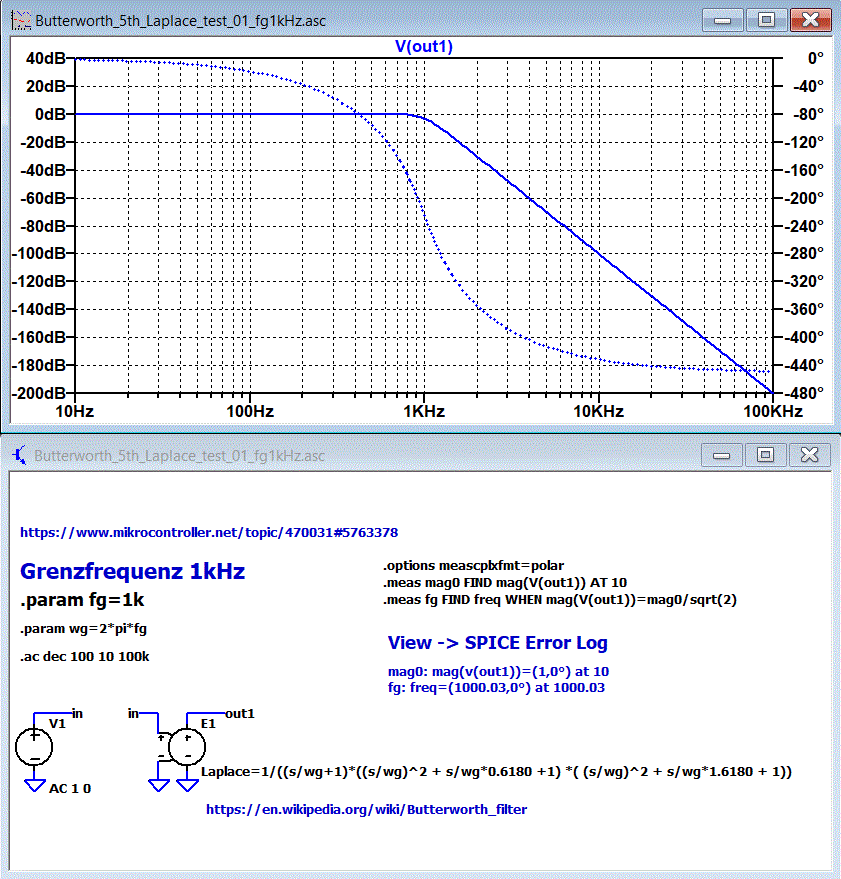
Task: Maximize the waveform plot window
Action: (766, 21)
